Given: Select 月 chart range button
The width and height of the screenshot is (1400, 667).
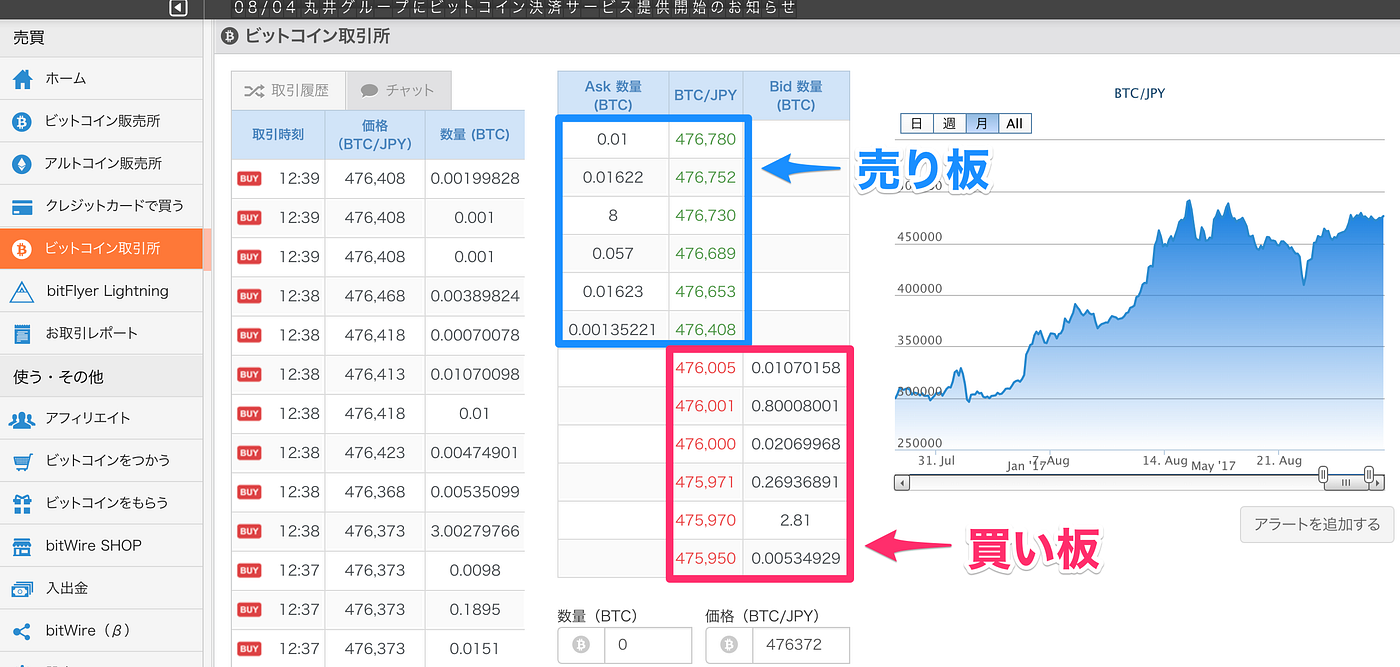Looking at the screenshot, I should tap(982, 124).
